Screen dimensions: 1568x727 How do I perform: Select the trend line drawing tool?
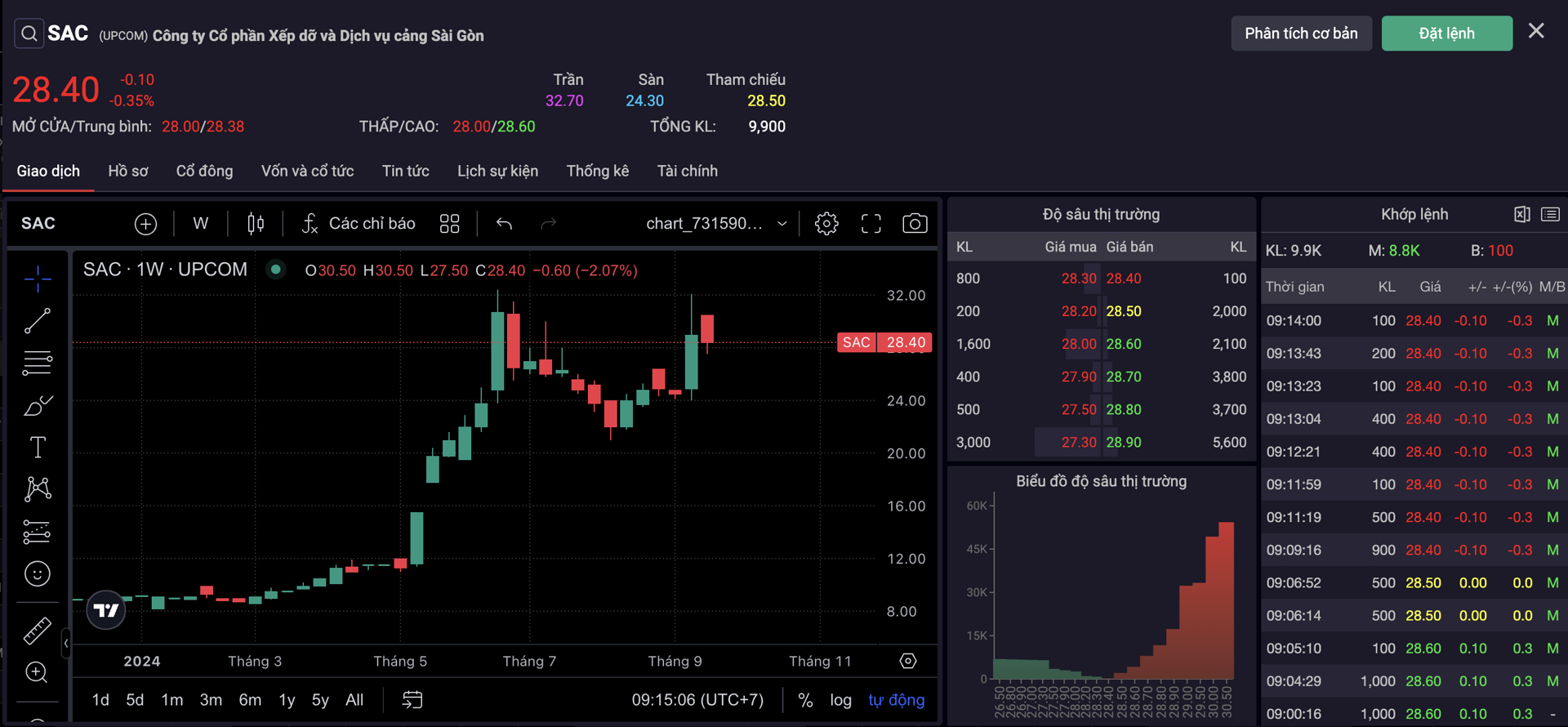click(38, 321)
